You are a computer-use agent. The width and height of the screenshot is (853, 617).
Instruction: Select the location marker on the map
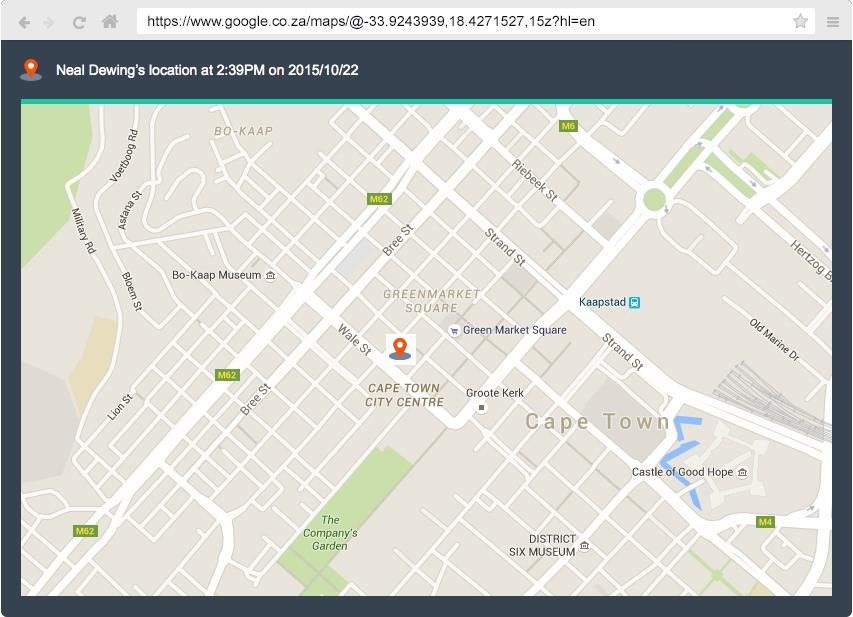(400, 349)
